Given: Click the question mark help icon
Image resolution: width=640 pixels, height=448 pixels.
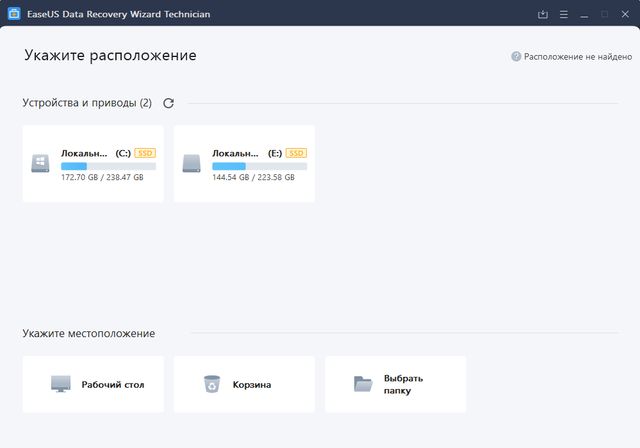Looking at the screenshot, I should click(x=516, y=57).
